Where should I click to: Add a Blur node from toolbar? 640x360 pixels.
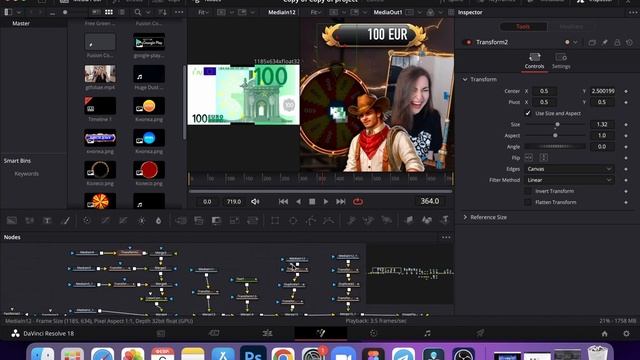pos(158,220)
